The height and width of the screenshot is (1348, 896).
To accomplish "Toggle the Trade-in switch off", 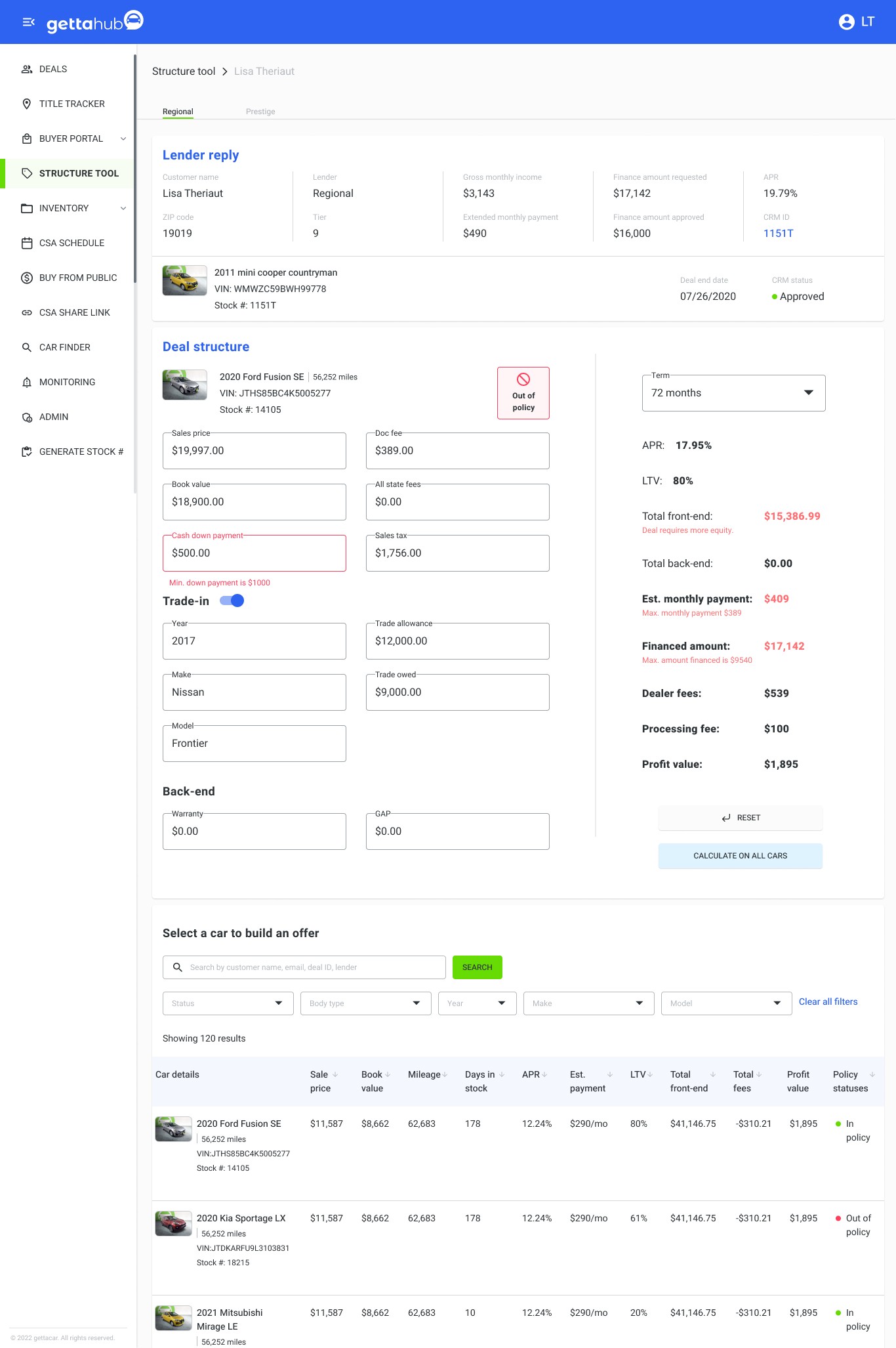I will click(232, 600).
